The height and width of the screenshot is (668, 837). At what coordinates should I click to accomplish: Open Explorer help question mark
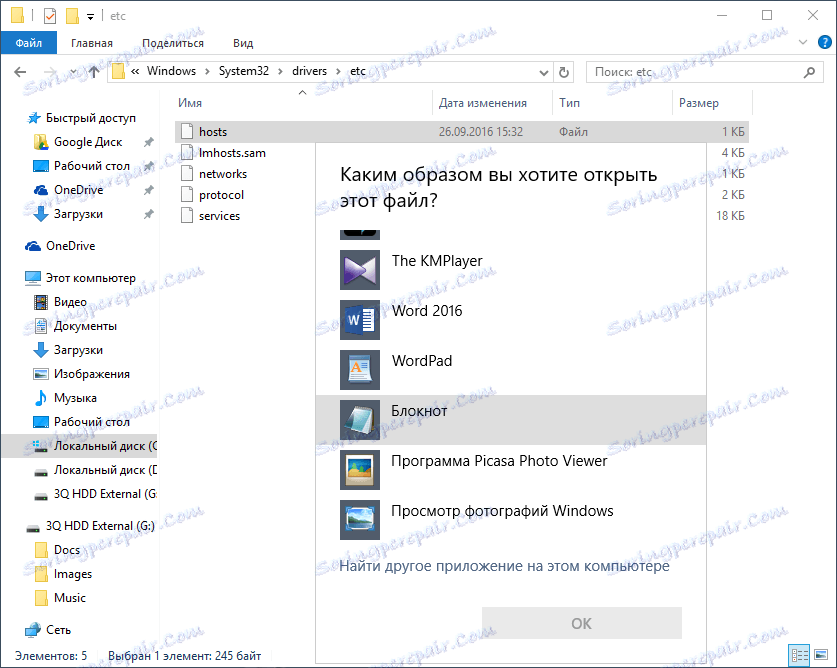click(x=824, y=42)
